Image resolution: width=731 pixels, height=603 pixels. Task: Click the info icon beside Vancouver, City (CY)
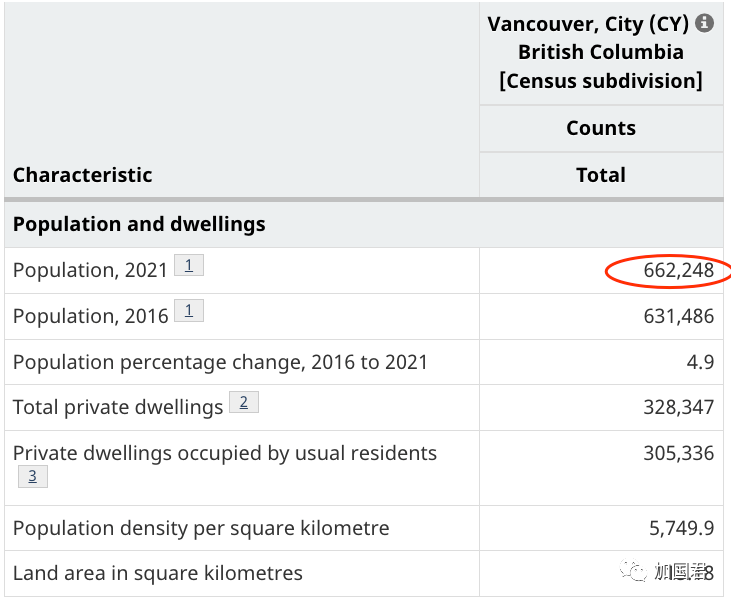(704, 23)
